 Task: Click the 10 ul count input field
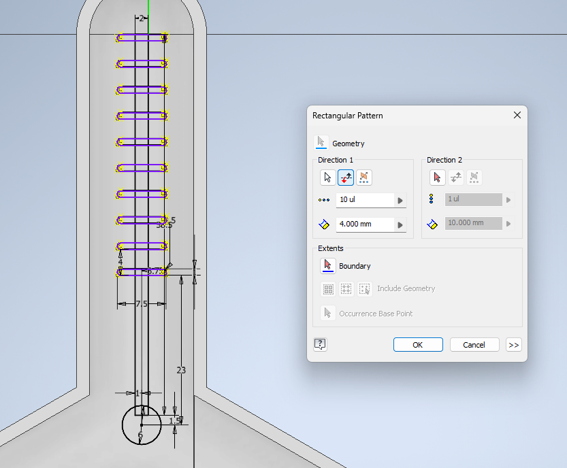[365, 200]
